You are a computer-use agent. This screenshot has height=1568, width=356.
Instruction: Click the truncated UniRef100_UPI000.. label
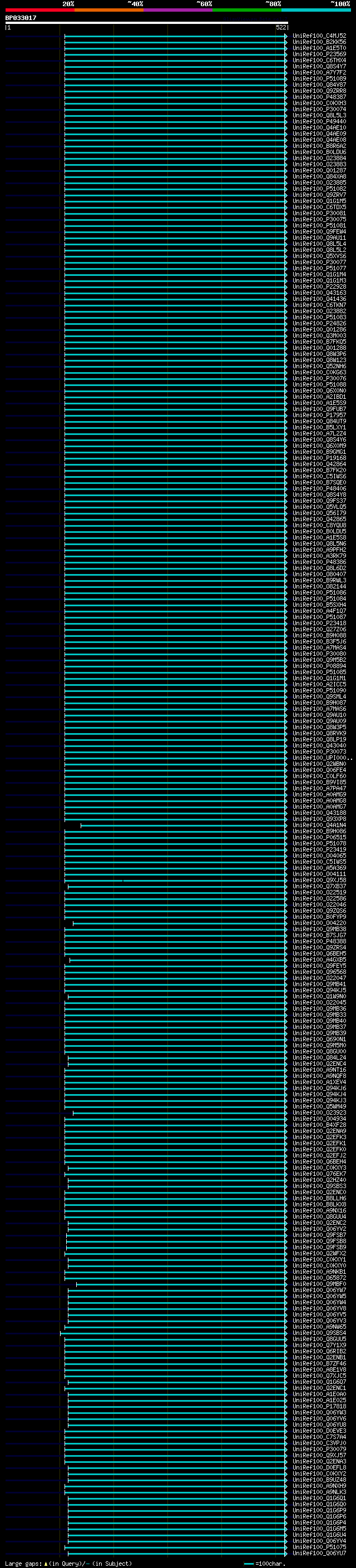point(322,758)
